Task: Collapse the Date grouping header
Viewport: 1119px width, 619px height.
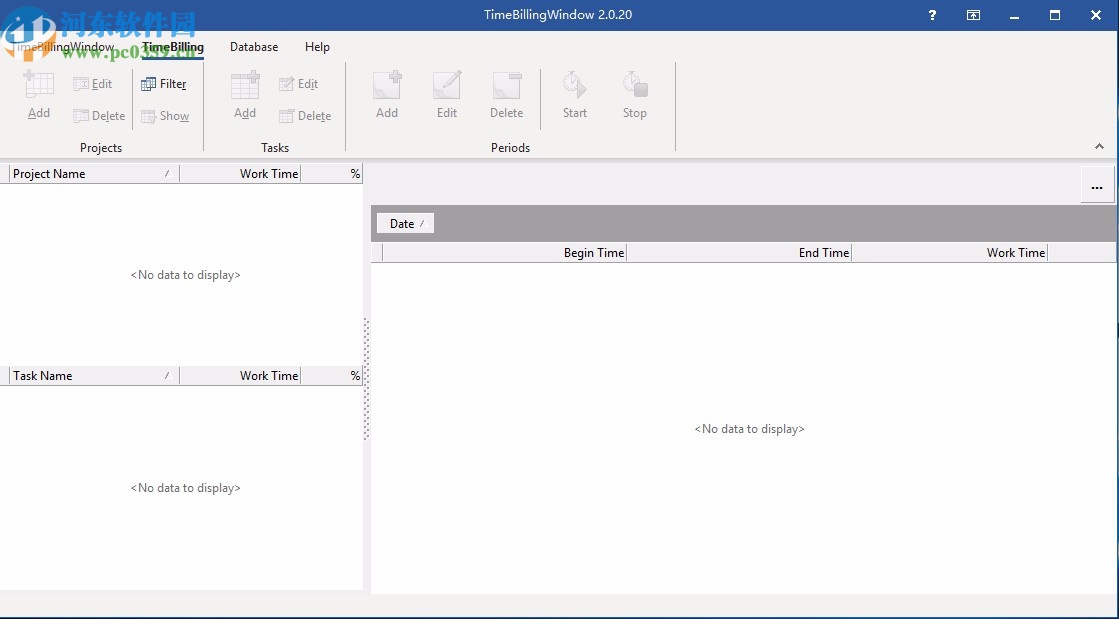Action: click(x=404, y=223)
